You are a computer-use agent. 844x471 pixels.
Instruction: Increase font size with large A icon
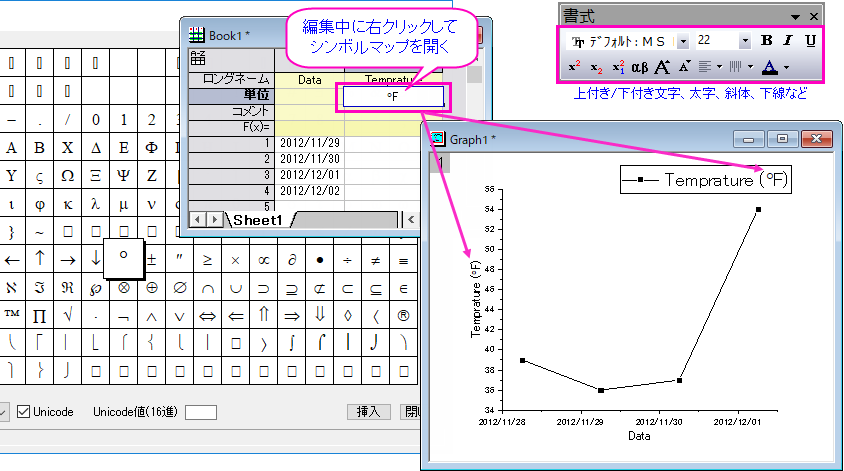tap(662, 67)
